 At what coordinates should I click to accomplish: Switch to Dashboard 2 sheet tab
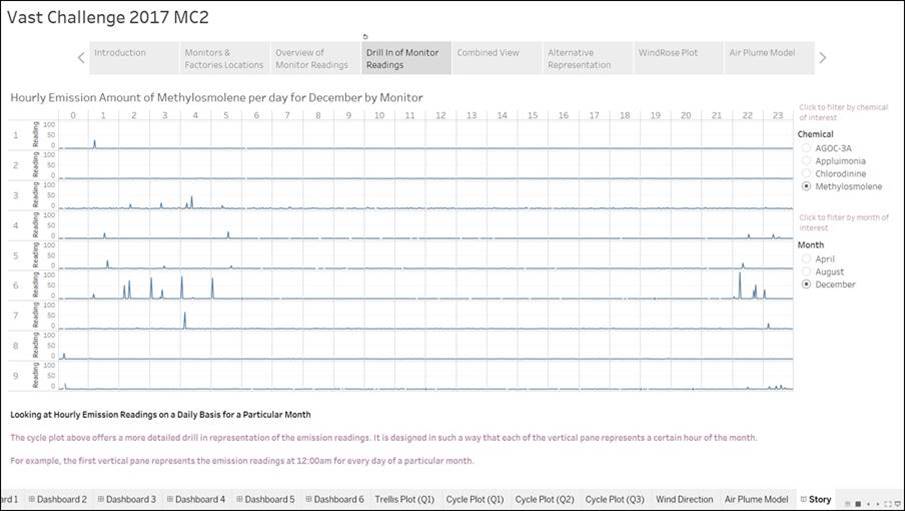point(58,499)
